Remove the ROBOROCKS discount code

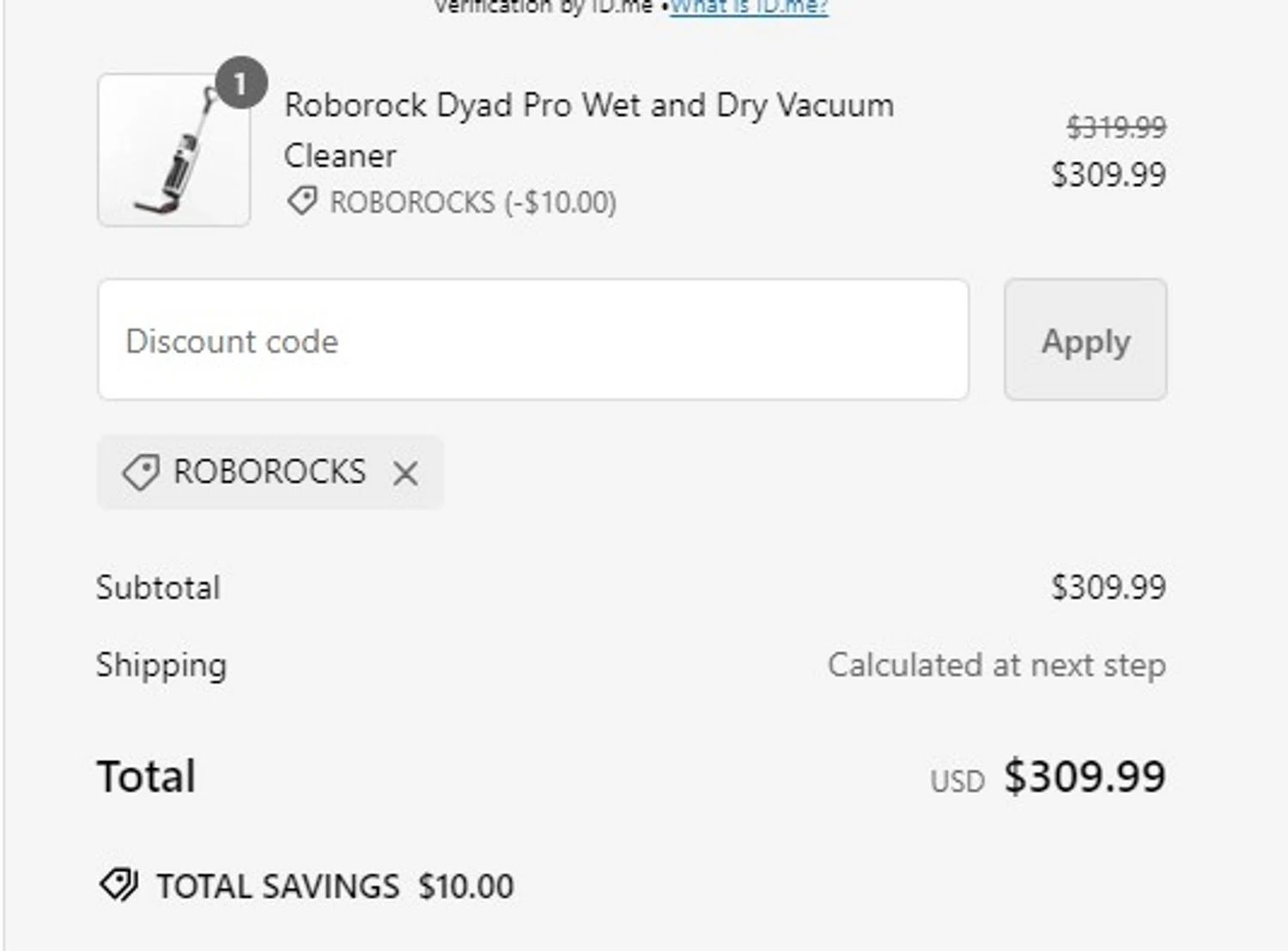(405, 472)
